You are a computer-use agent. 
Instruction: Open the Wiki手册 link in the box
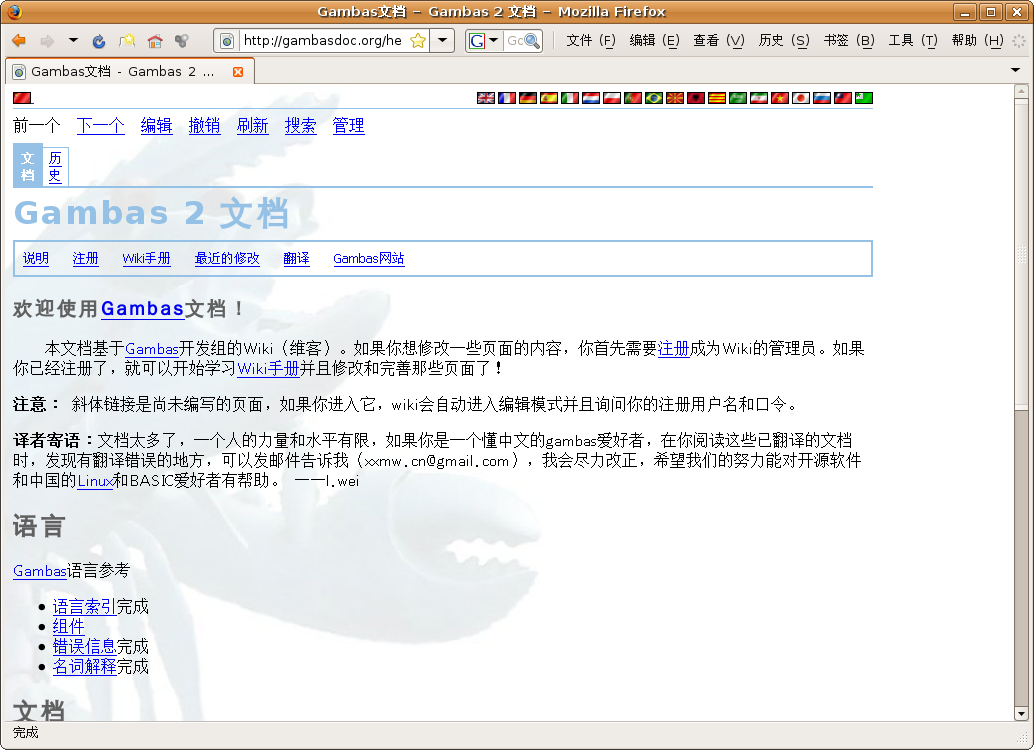[146, 259]
